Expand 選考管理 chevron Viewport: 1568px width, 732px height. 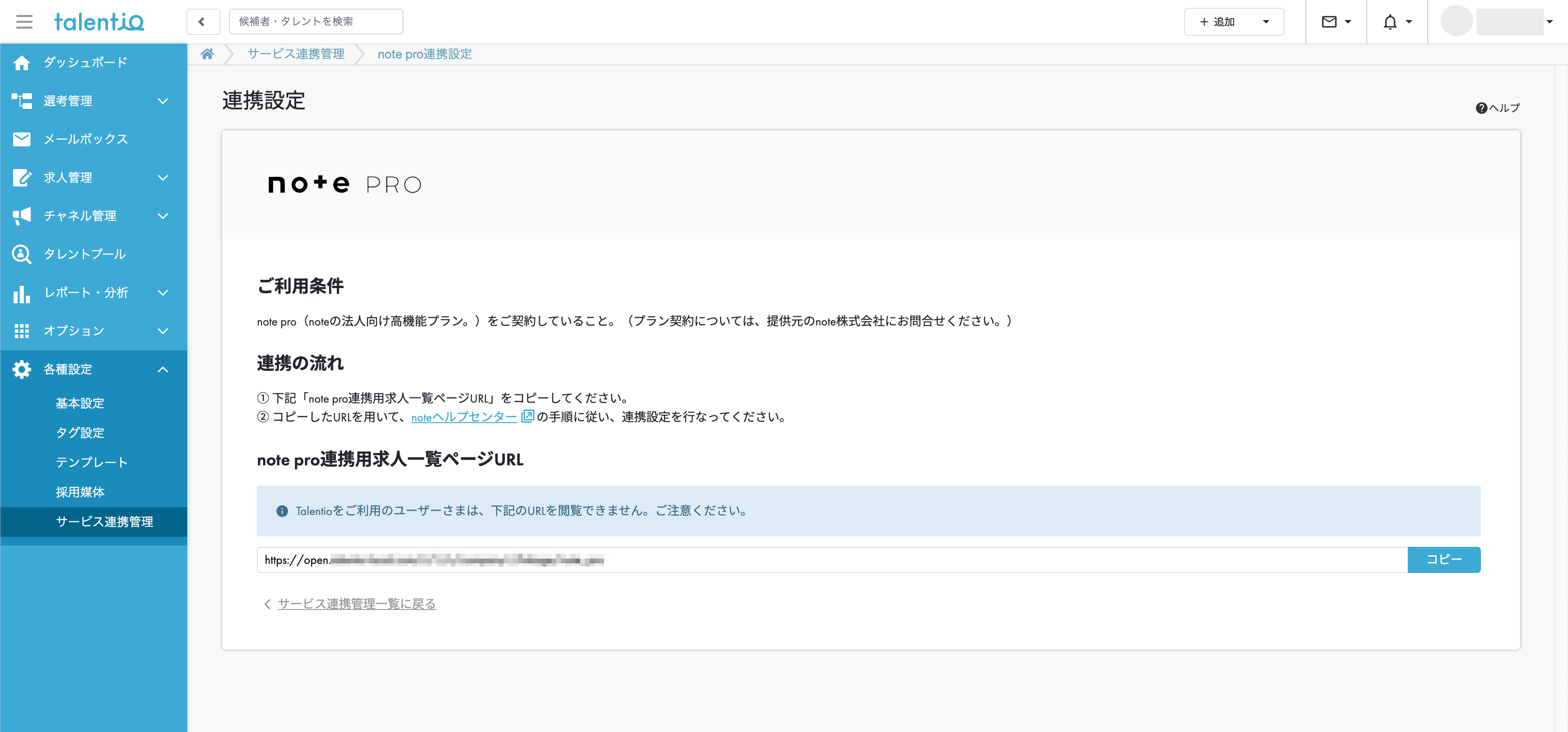click(162, 101)
